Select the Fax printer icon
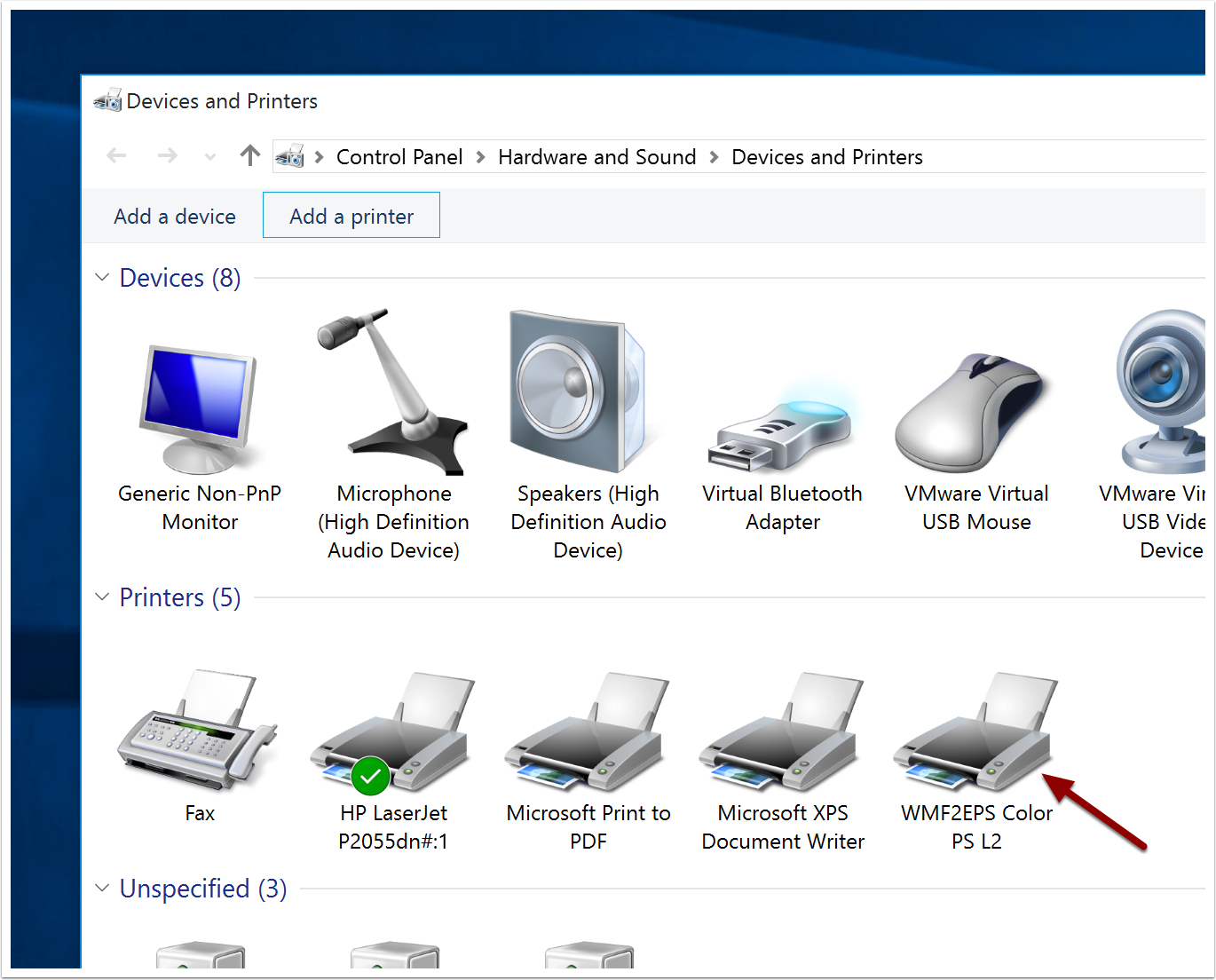The height and width of the screenshot is (980, 1216). 197,730
